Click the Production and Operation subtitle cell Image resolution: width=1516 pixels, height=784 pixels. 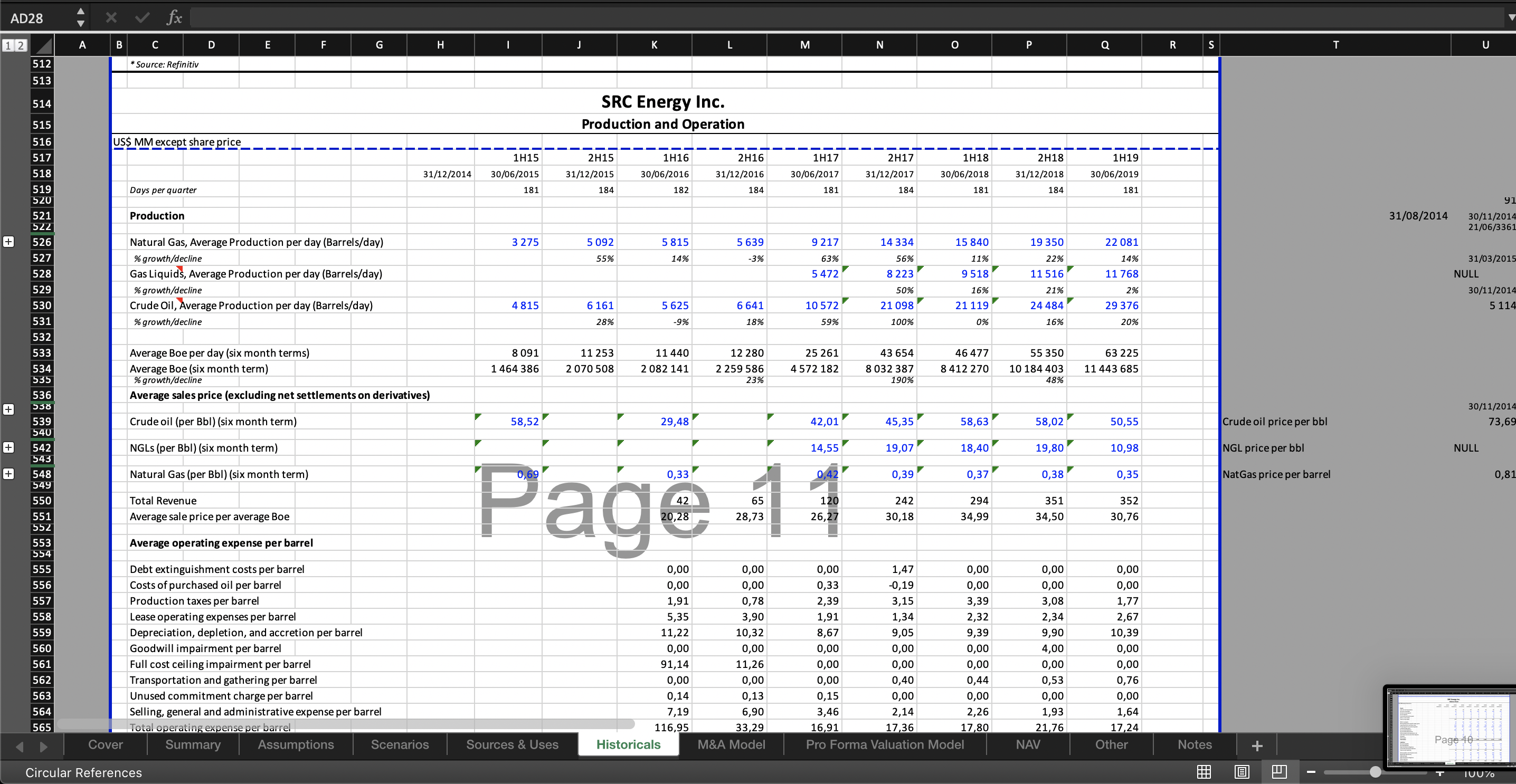[x=662, y=124]
